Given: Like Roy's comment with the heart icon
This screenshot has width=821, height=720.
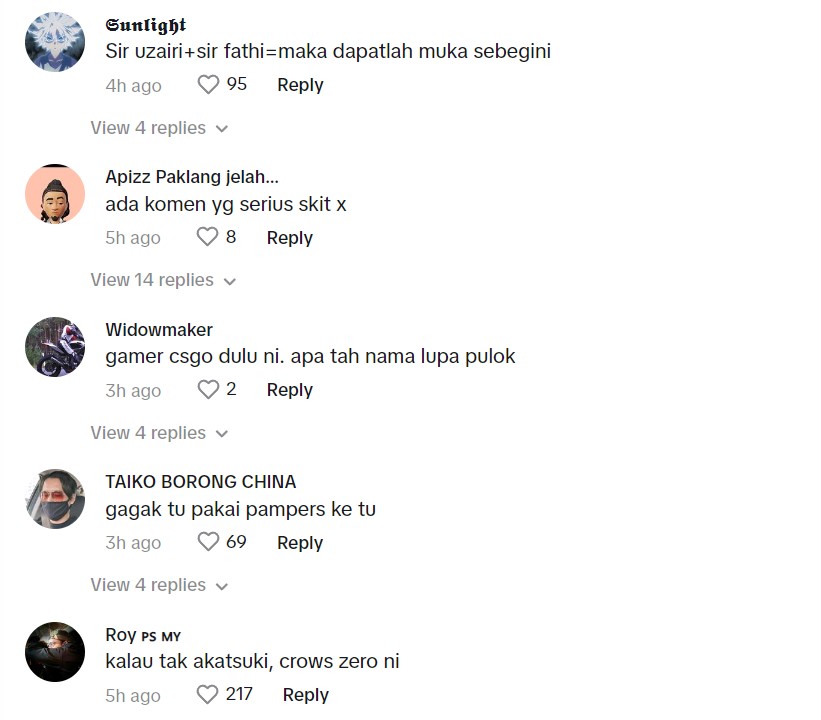Looking at the screenshot, I should click(x=207, y=694).
